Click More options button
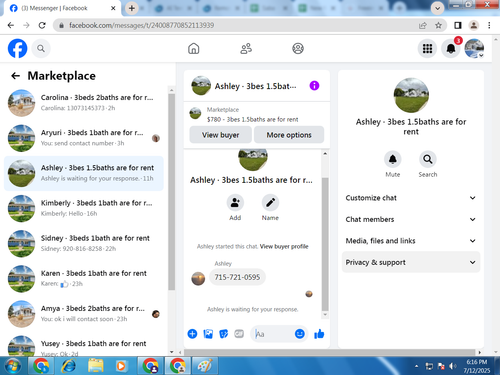The width and height of the screenshot is (500, 375). pos(289,135)
